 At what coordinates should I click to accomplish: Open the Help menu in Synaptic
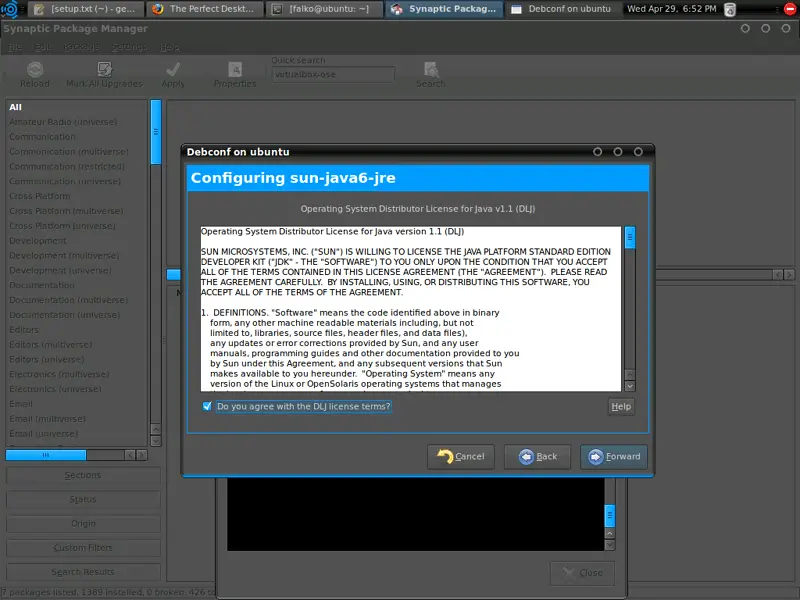(169, 47)
